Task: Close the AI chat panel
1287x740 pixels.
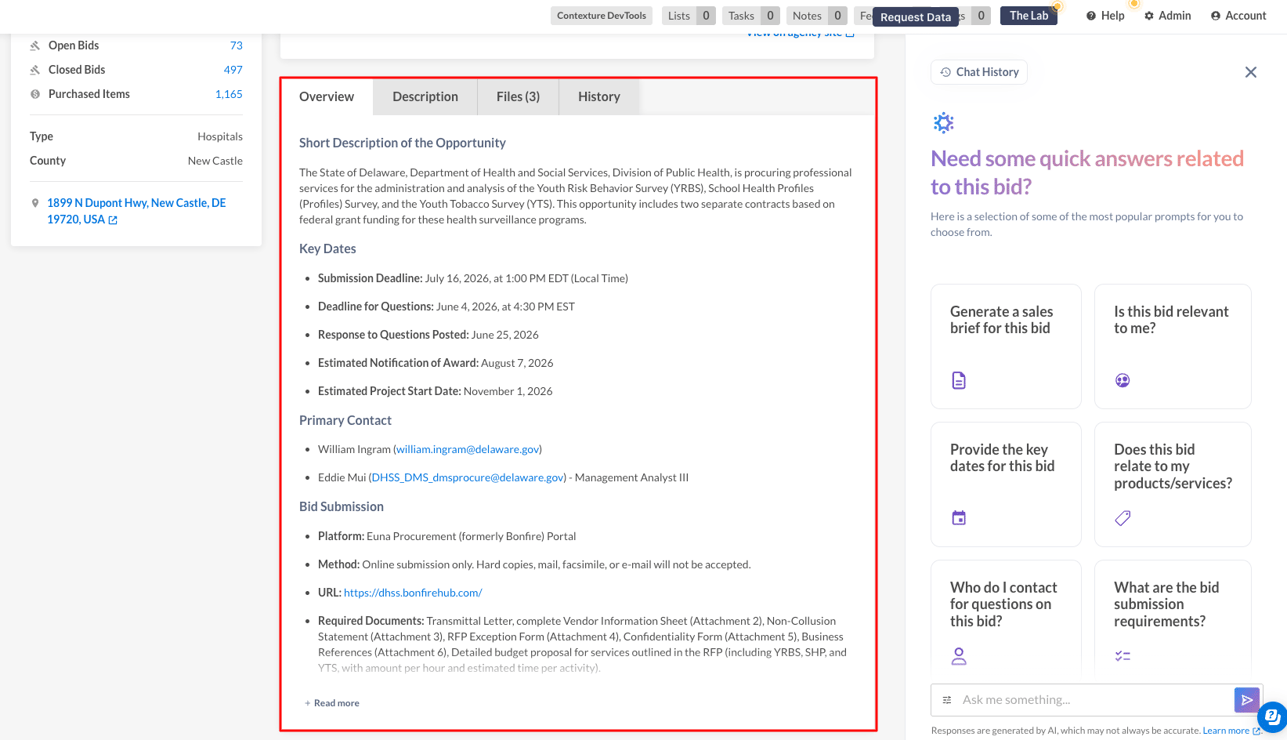Action: pos(1250,72)
